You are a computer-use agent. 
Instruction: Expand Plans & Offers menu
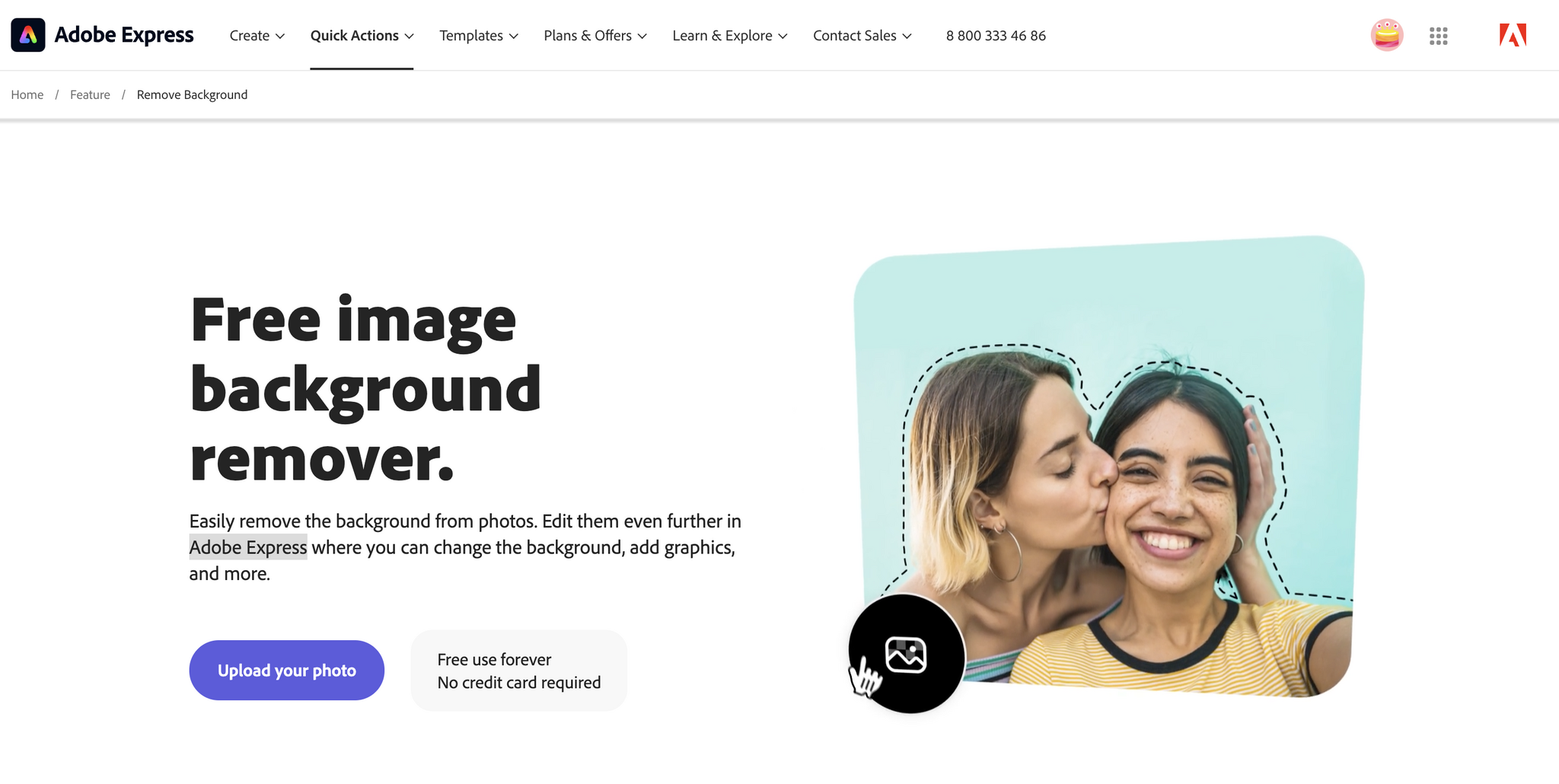[x=595, y=36]
